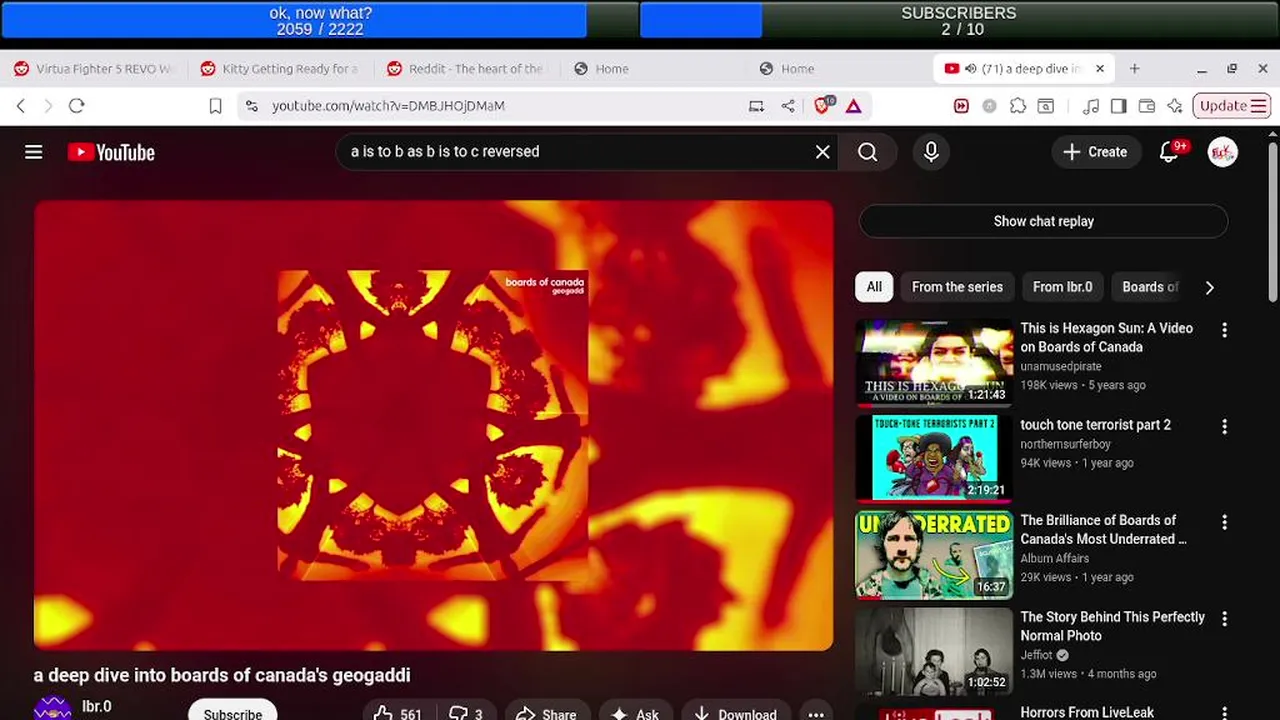Open the Brave Rewards triangle icon

coord(854,106)
